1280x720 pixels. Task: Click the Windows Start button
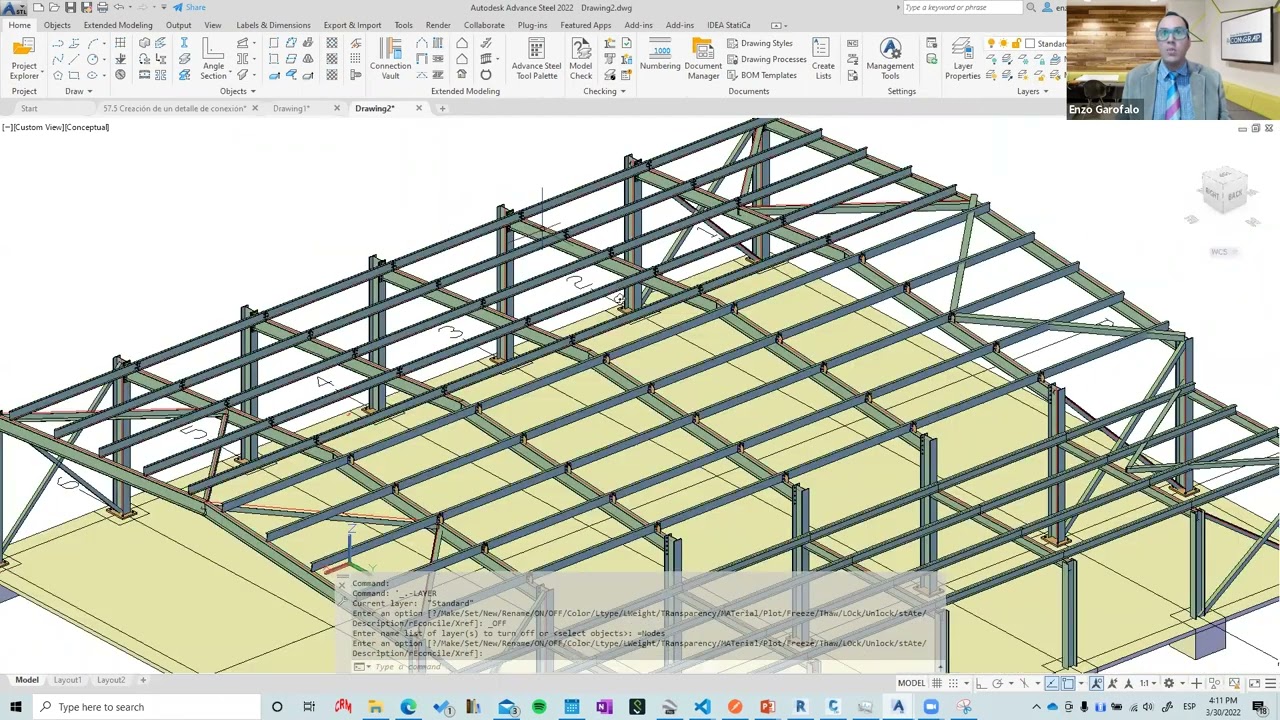point(15,707)
